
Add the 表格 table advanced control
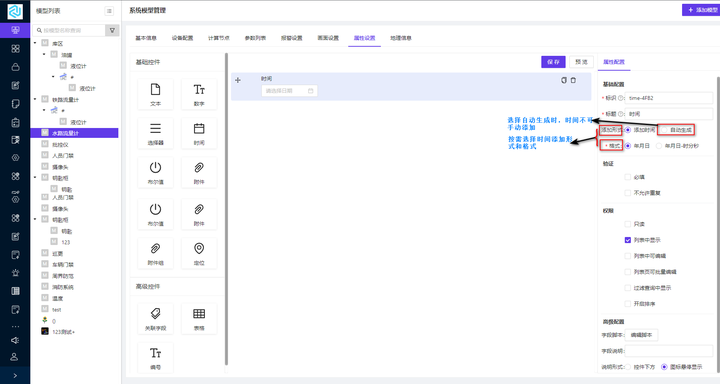point(199,318)
